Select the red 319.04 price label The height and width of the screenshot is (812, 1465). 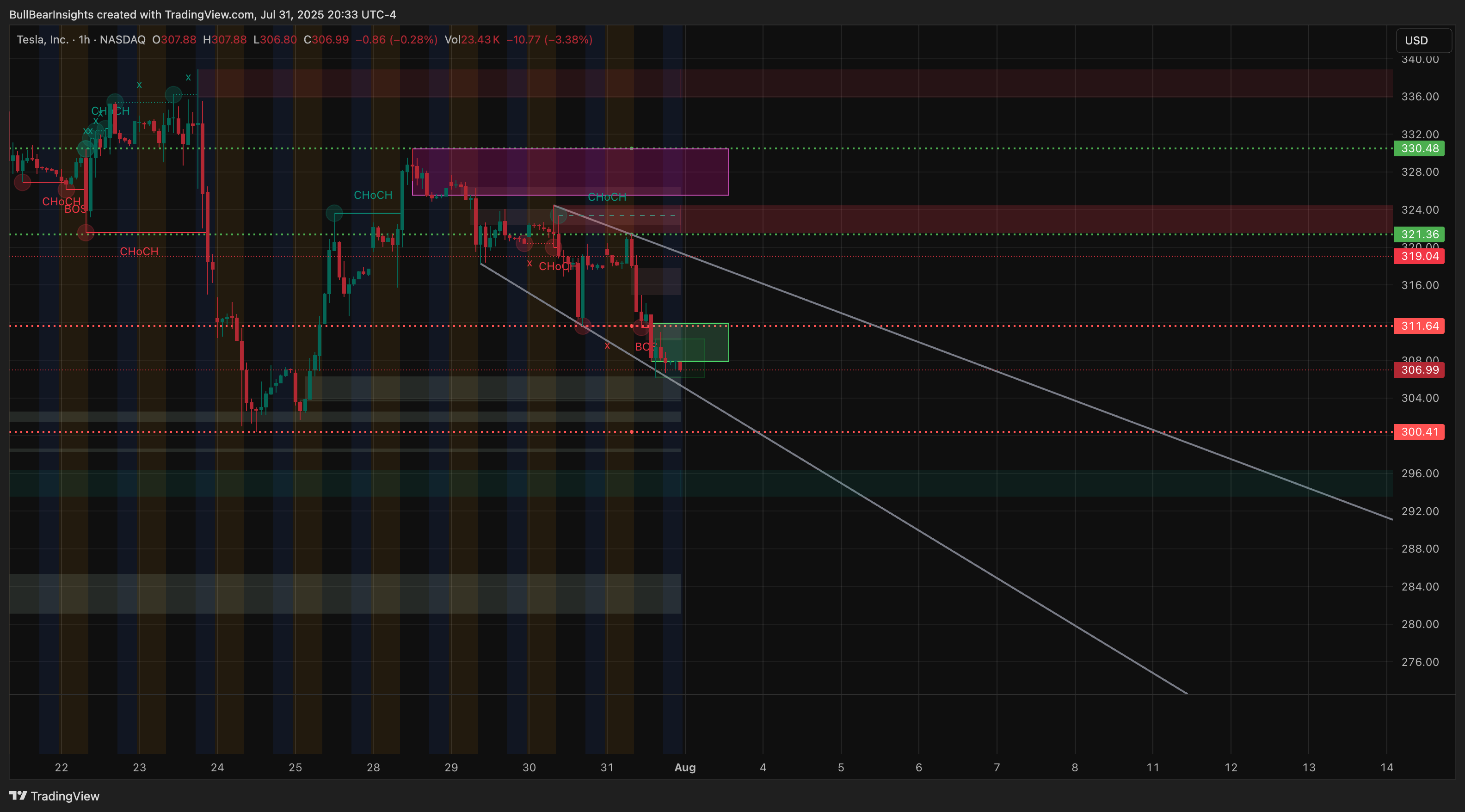click(1419, 256)
